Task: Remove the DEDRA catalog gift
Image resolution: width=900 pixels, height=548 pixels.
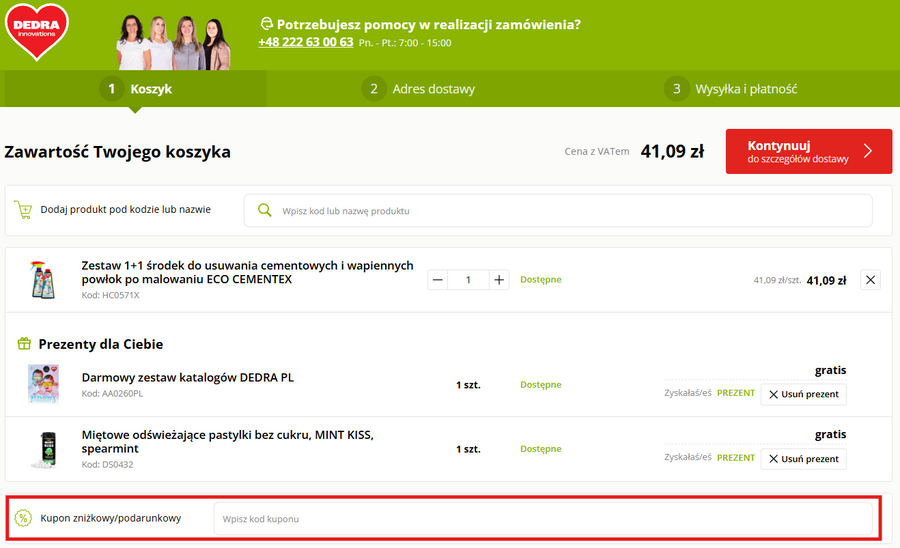Action: 803,394
